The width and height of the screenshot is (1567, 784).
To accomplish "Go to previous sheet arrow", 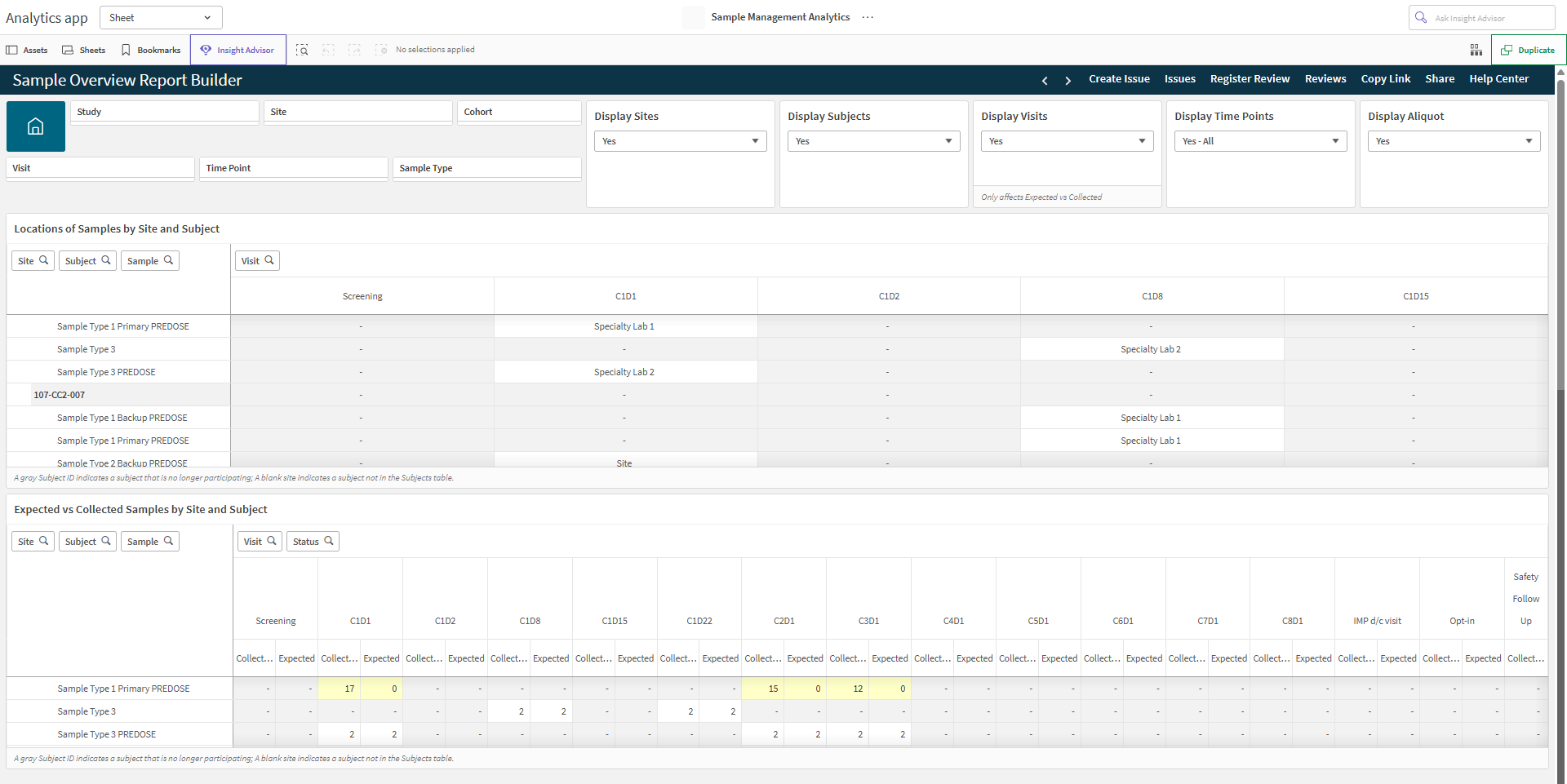I will pyautogui.click(x=1045, y=80).
